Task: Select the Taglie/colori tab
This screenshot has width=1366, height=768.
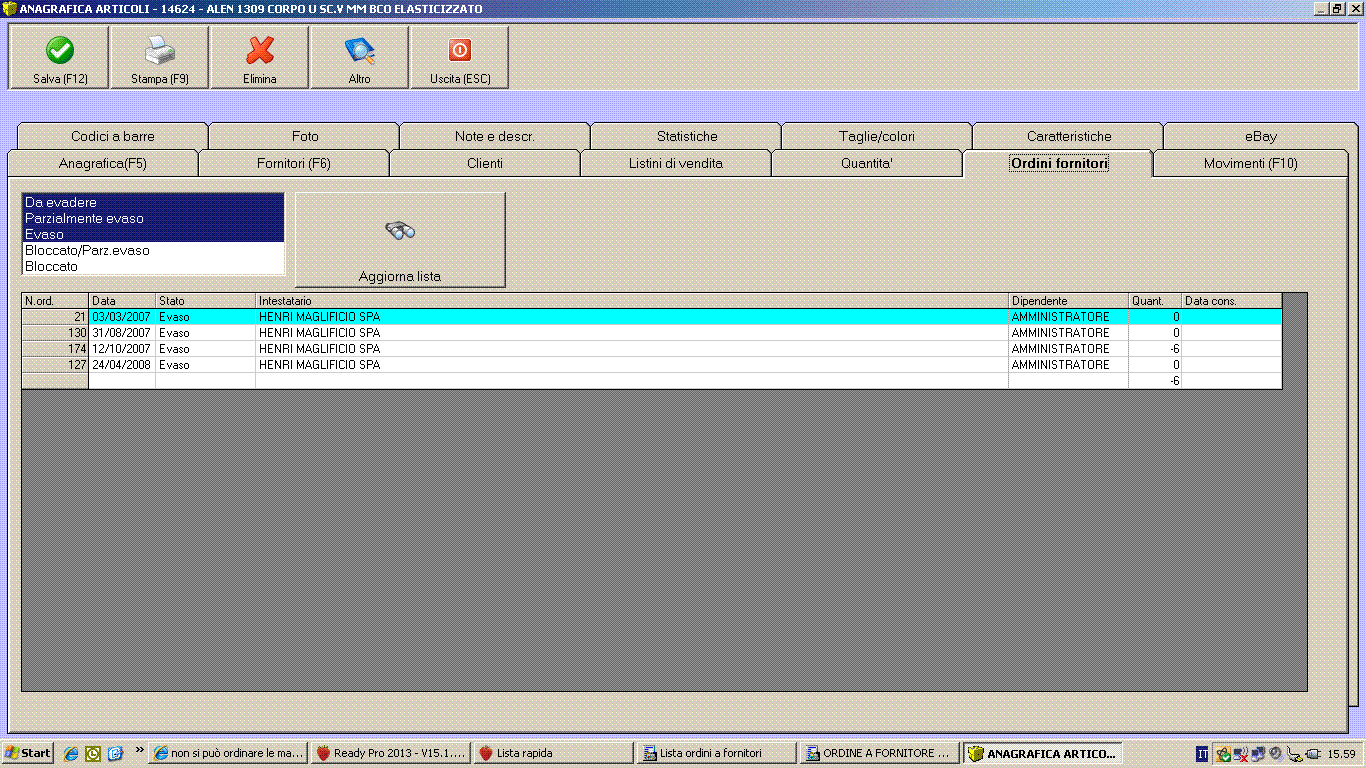Action: 877,136
